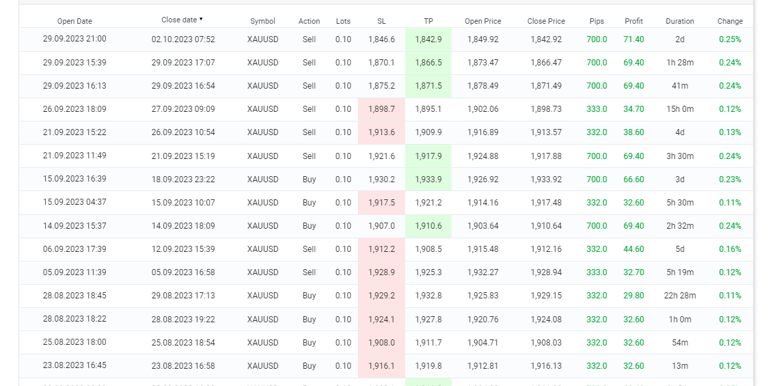
Task: Click highlighted TP cell 1,871.5
Action: (429, 86)
